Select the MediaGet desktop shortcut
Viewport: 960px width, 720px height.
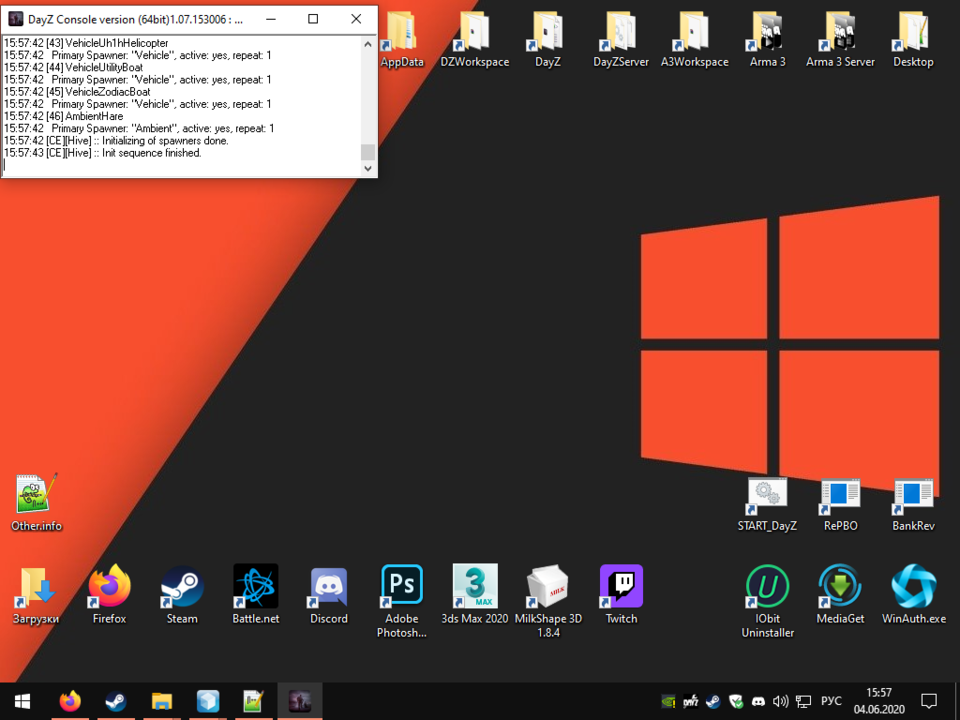(x=840, y=594)
